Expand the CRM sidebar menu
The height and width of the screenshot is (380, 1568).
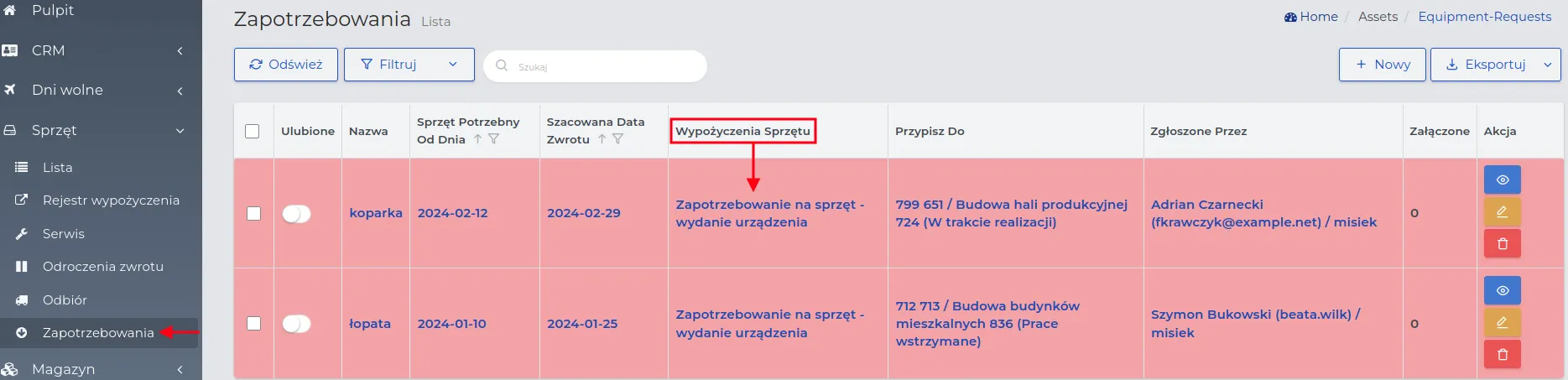point(101,50)
